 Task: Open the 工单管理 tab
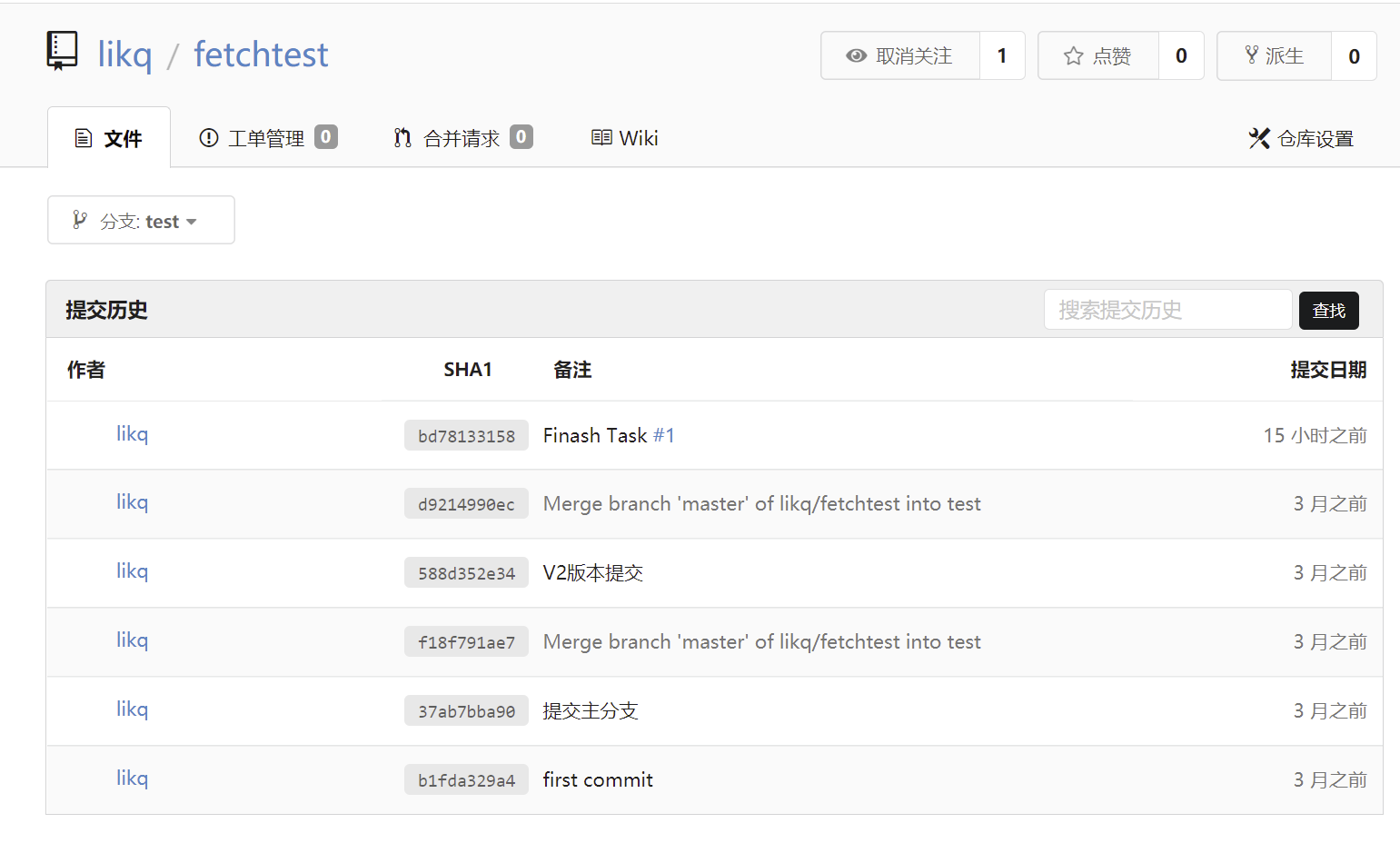click(x=266, y=138)
